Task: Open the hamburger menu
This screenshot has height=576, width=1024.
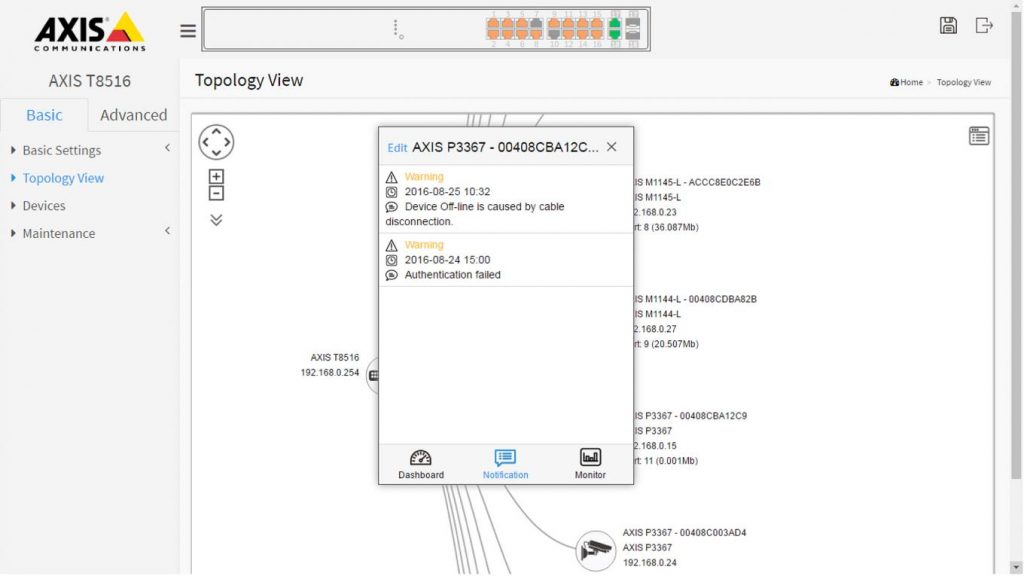Action: [x=187, y=30]
